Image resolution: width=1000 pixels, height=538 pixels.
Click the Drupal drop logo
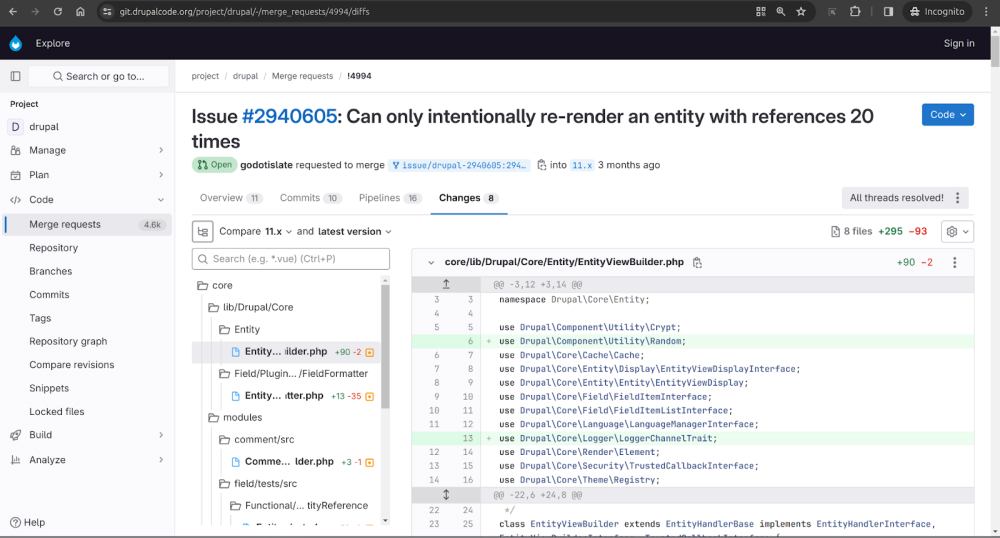coord(16,43)
